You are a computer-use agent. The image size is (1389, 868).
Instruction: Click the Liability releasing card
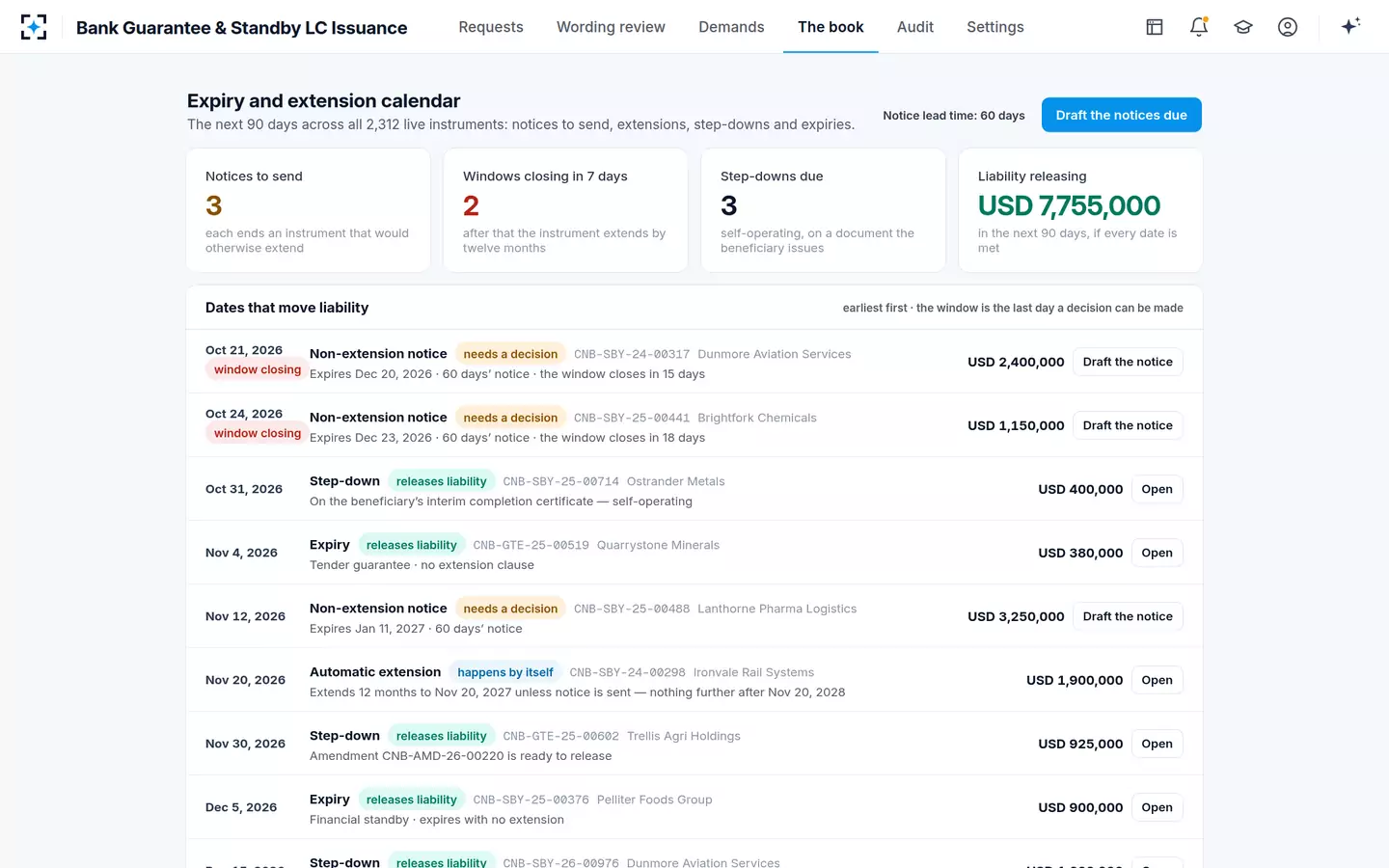[x=1080, y=210]
